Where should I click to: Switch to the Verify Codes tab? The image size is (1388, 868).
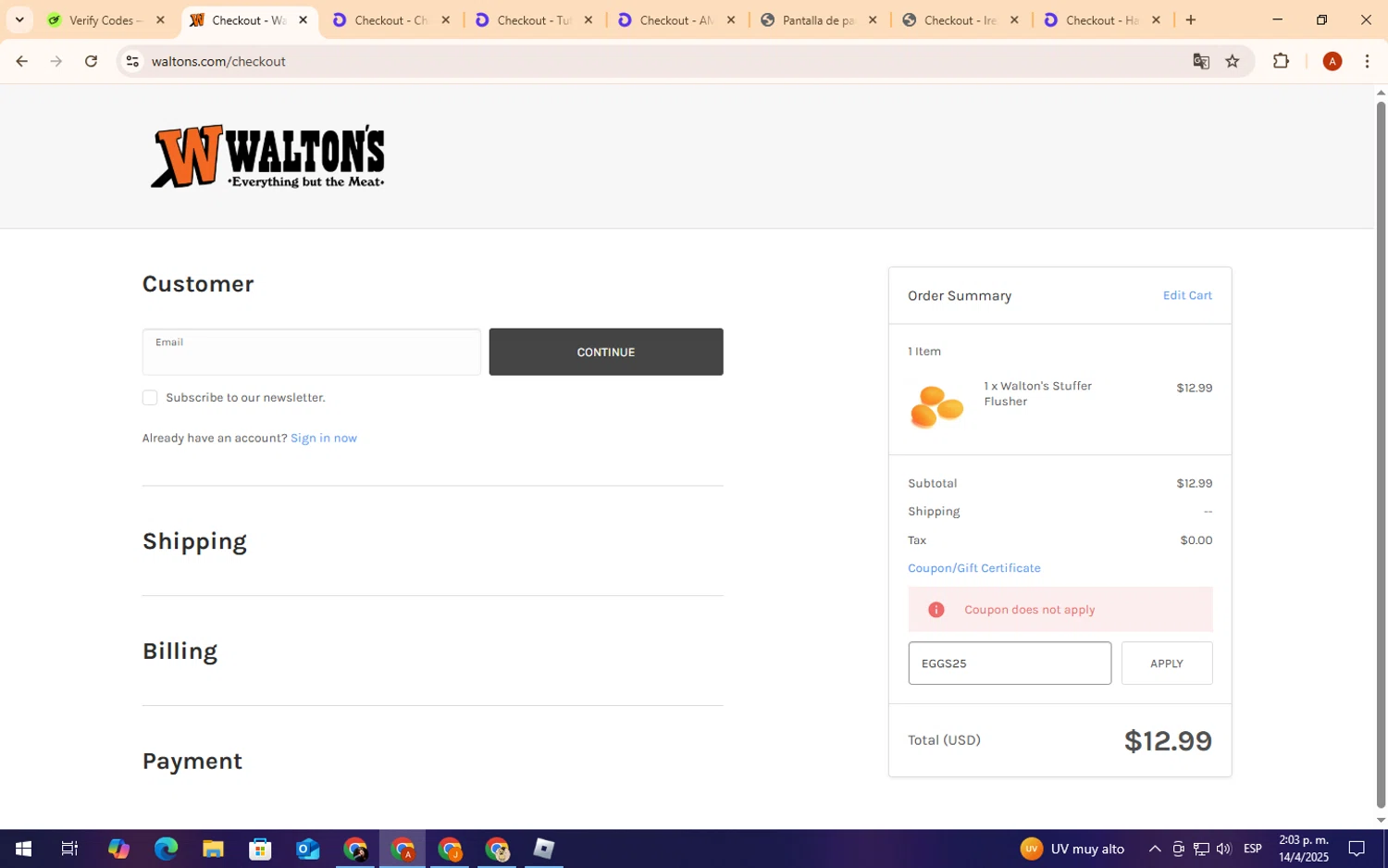[106, 19]
